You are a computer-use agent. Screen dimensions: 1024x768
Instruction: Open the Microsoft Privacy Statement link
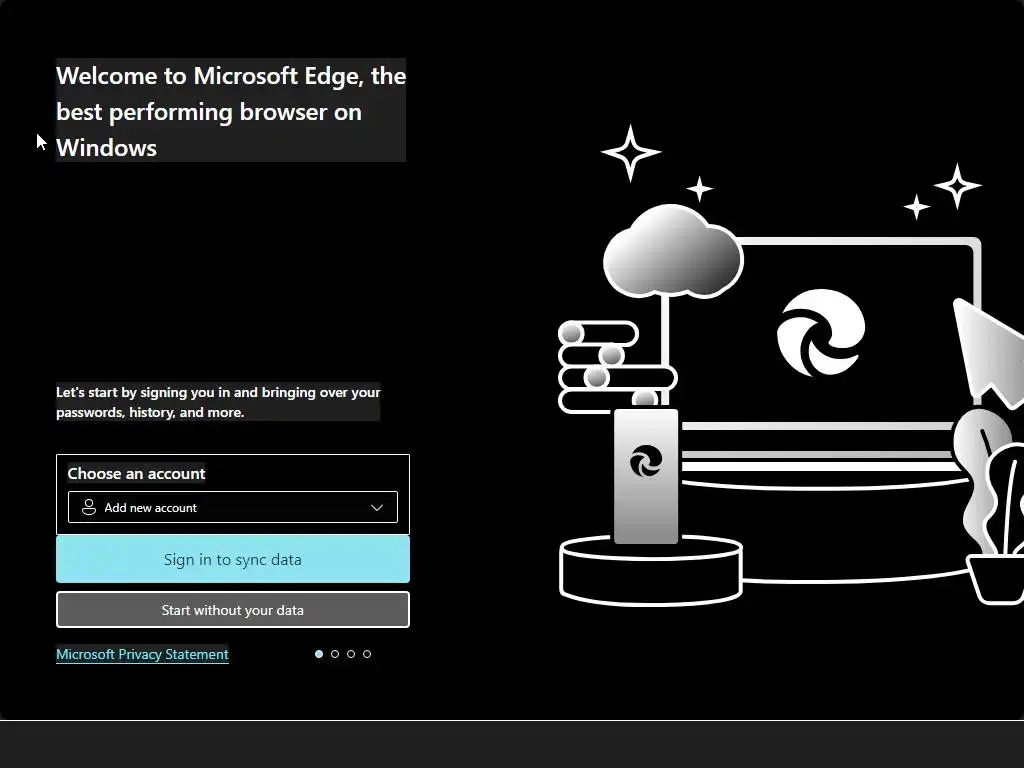point(142,654)
